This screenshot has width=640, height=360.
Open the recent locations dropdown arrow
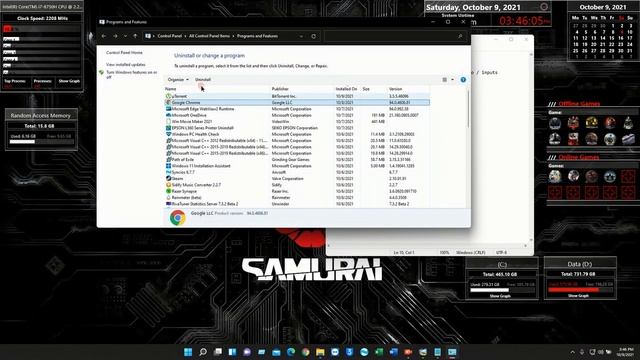tap(125, 36)
